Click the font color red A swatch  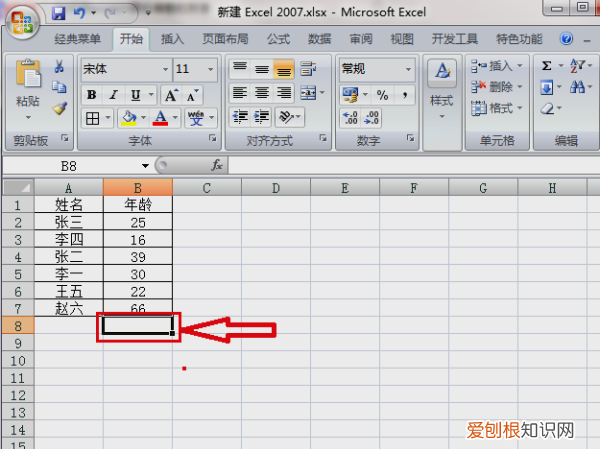tap(160, 118)
